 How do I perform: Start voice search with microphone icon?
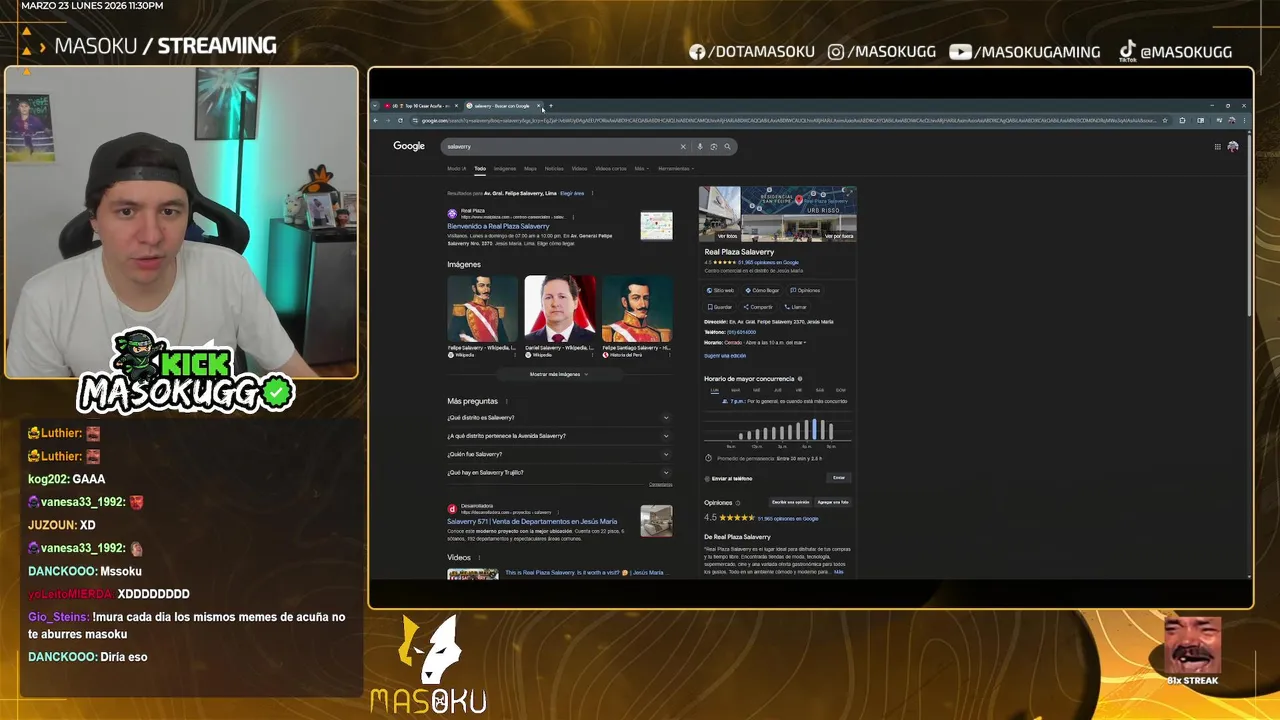(x=700, y=146)
